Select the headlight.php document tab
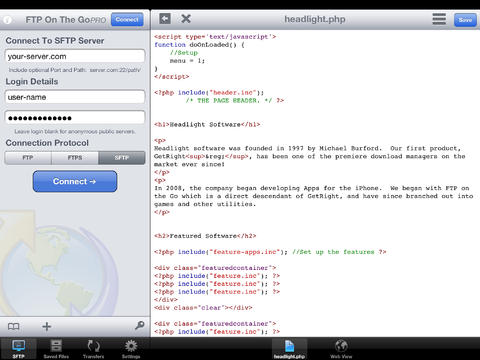Viewport: 480px width, 360px height. 289,349
